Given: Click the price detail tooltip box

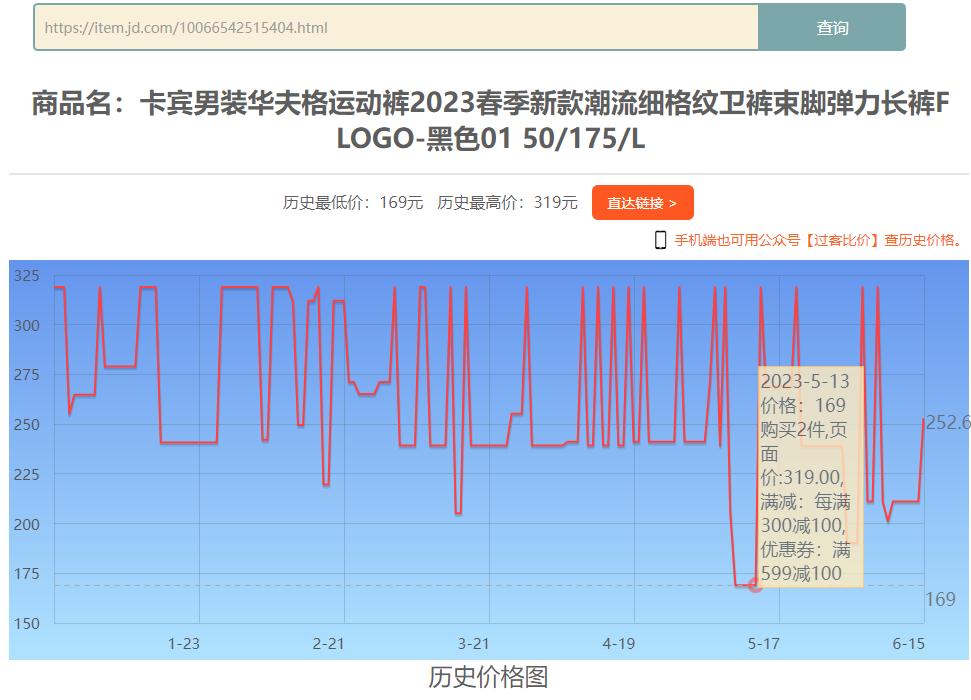Looking at the screenshot, I should 810,477.
